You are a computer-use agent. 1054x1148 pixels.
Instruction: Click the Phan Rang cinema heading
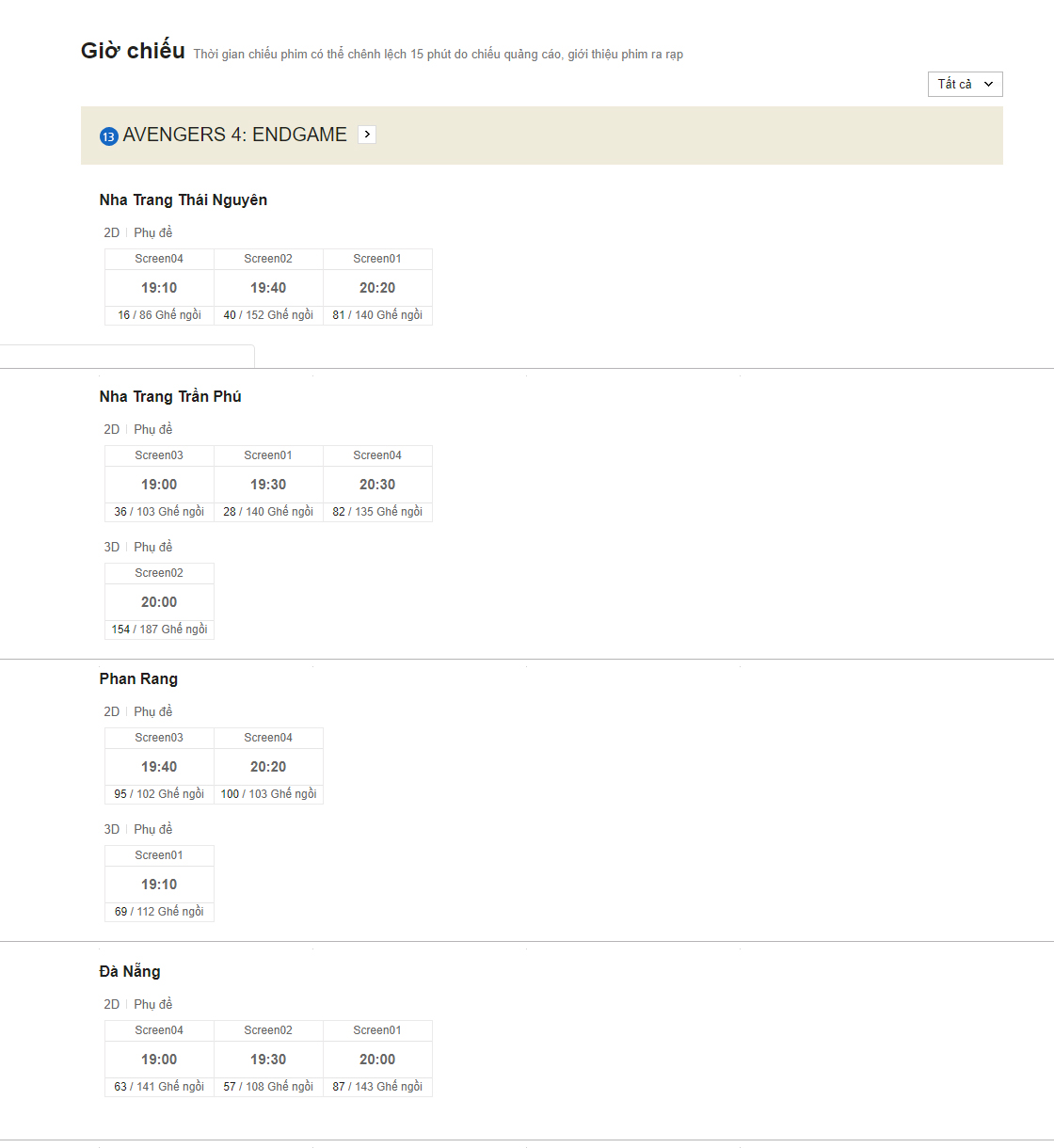(138, 679)
